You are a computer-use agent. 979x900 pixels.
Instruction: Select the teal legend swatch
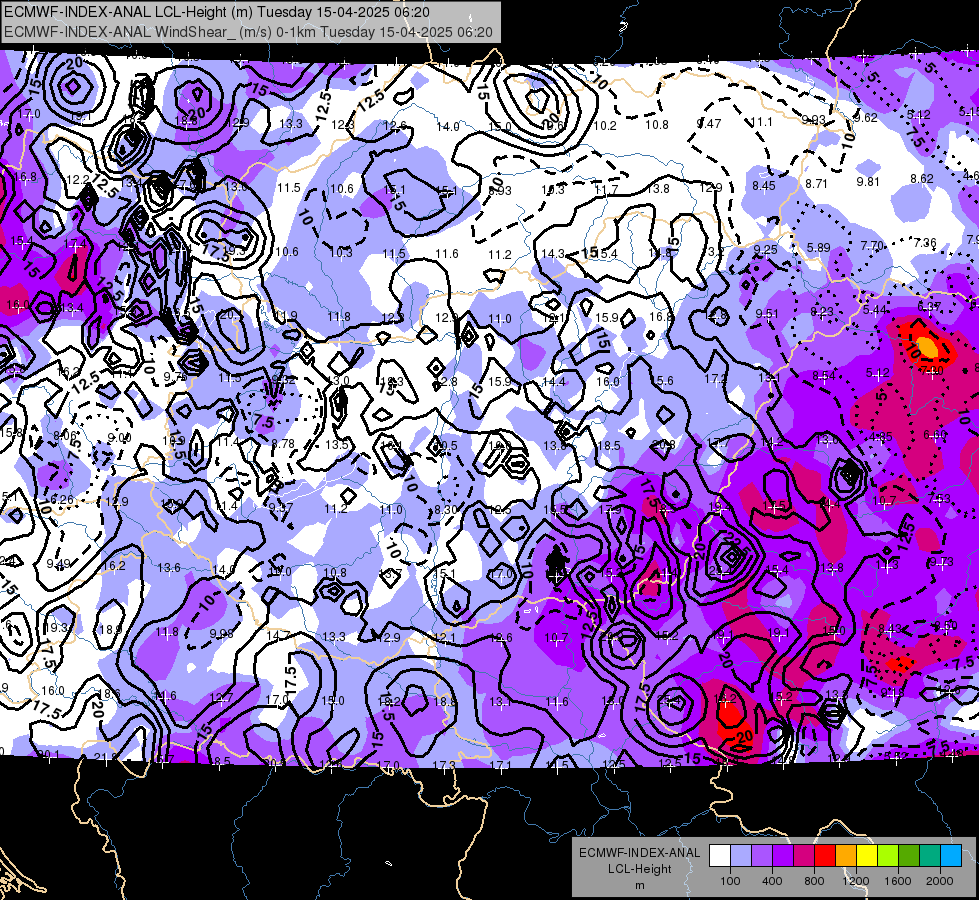coord(930,856)
